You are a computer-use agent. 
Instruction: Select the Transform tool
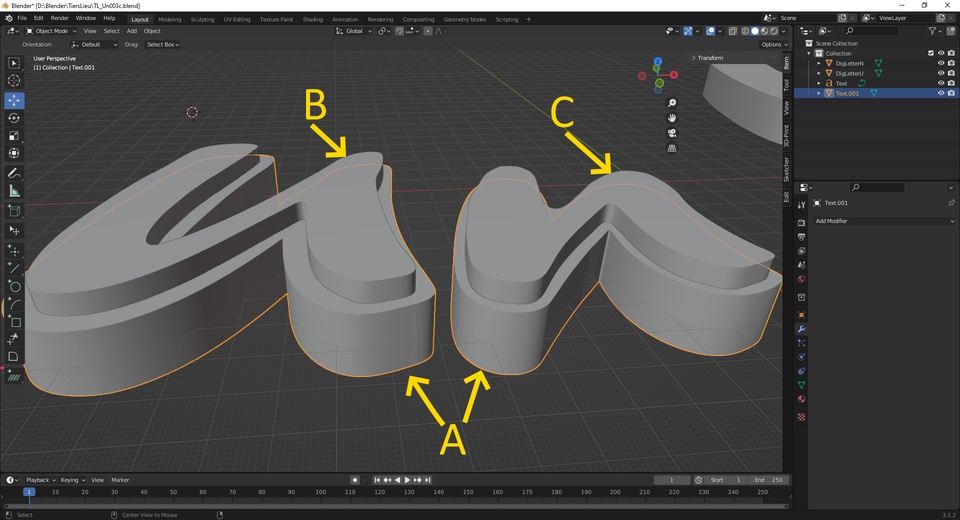point(13,153)
